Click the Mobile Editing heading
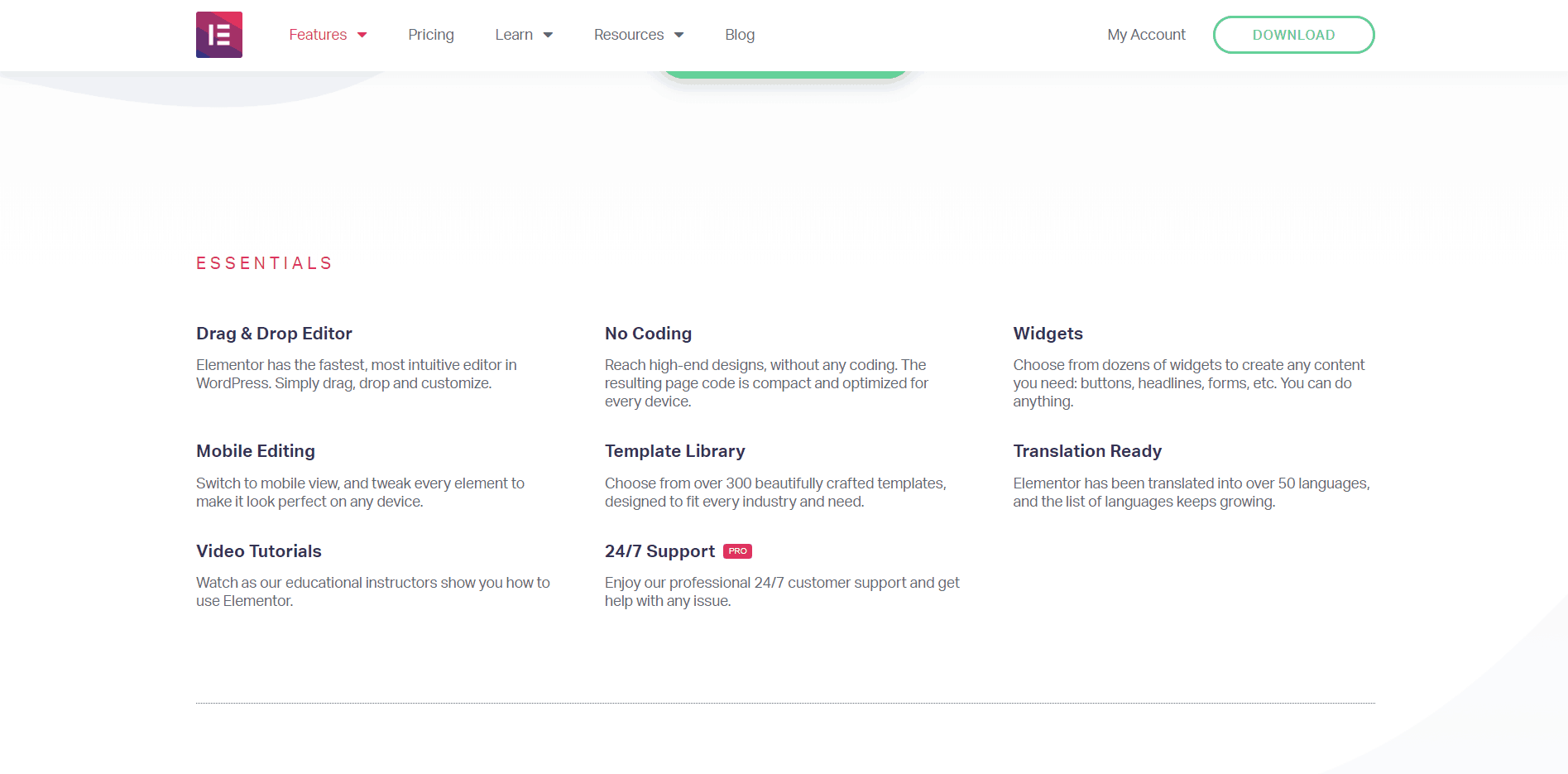The image size is (1568, 774). (256, 451)
